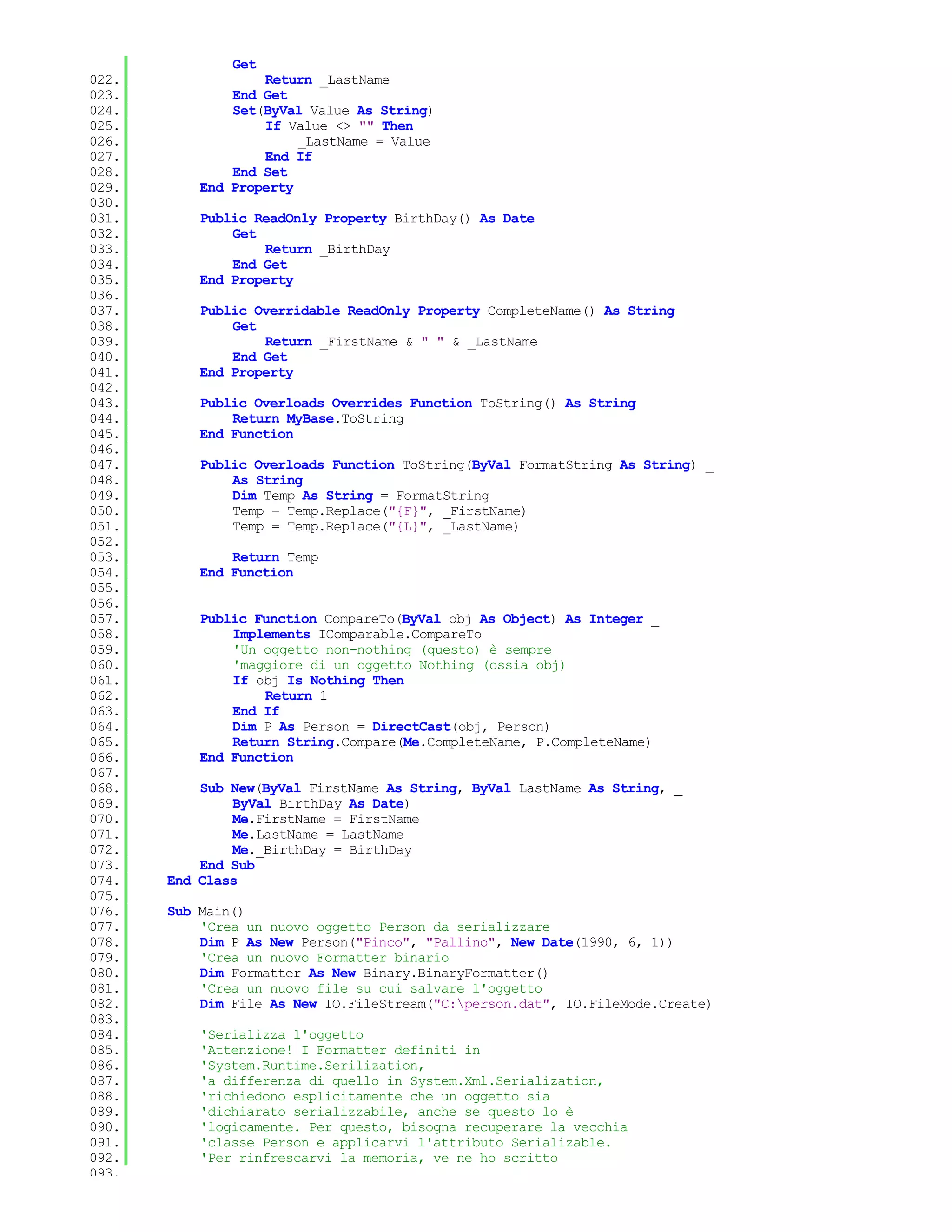The height and width of the screenshot is (1232, 952).
Task: Click 'End Property' on line 029
Action: coord(246,188)
